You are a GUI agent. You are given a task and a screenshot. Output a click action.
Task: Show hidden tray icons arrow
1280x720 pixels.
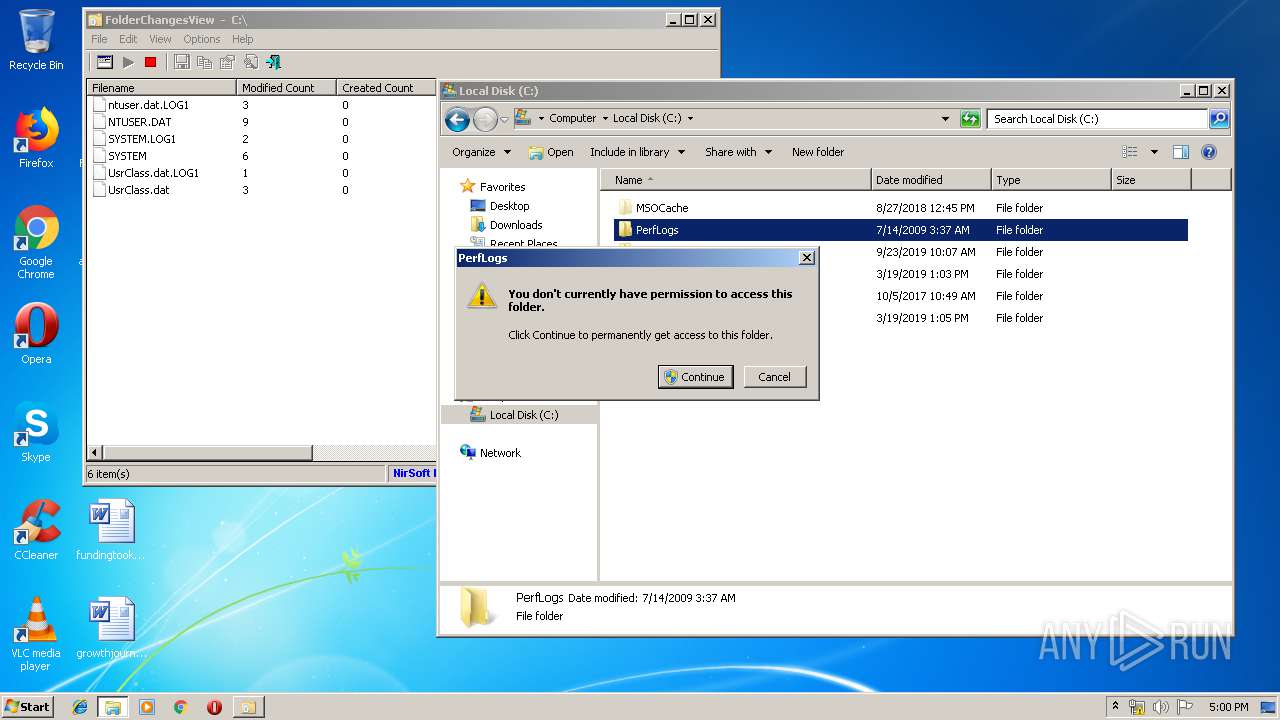1115,706
